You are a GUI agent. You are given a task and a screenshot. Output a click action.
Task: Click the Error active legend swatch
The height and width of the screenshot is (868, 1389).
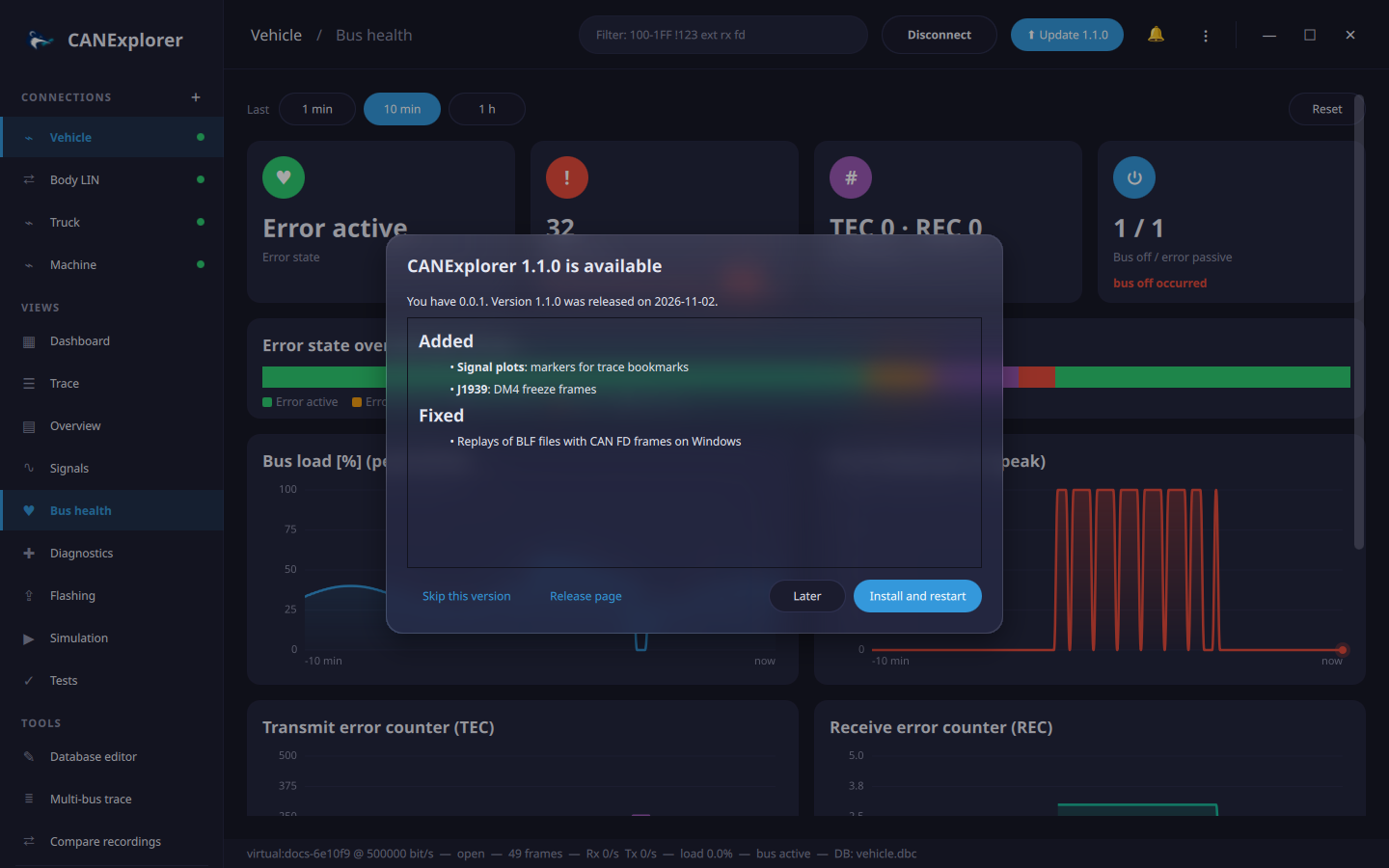(267, 402)
